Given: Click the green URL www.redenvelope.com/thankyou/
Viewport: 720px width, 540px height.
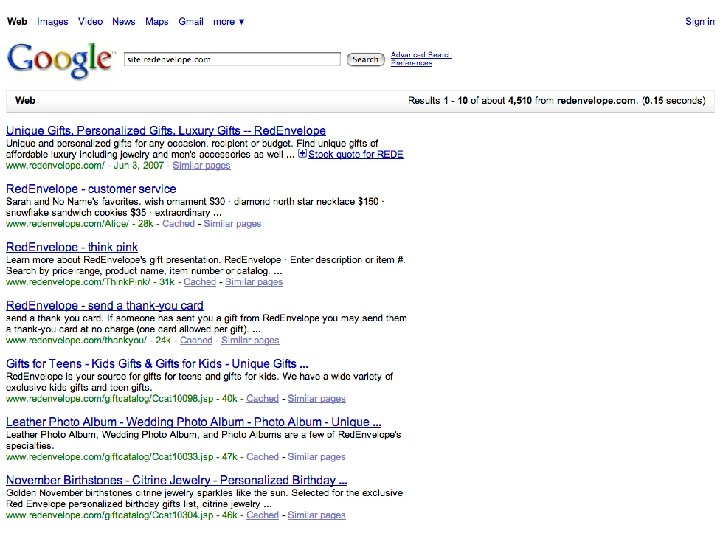Looking at the screenshot, I should (x=76, y=340).
